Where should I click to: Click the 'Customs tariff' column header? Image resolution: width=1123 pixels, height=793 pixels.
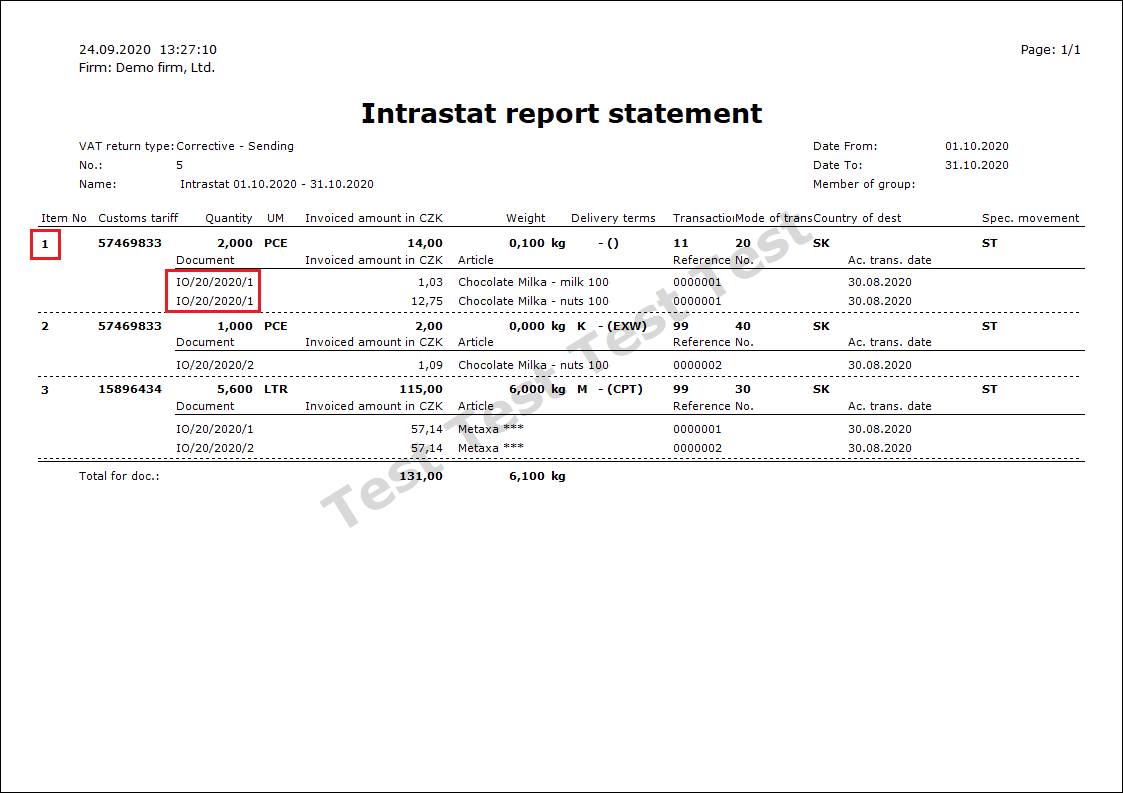click(x=138, y=218)
